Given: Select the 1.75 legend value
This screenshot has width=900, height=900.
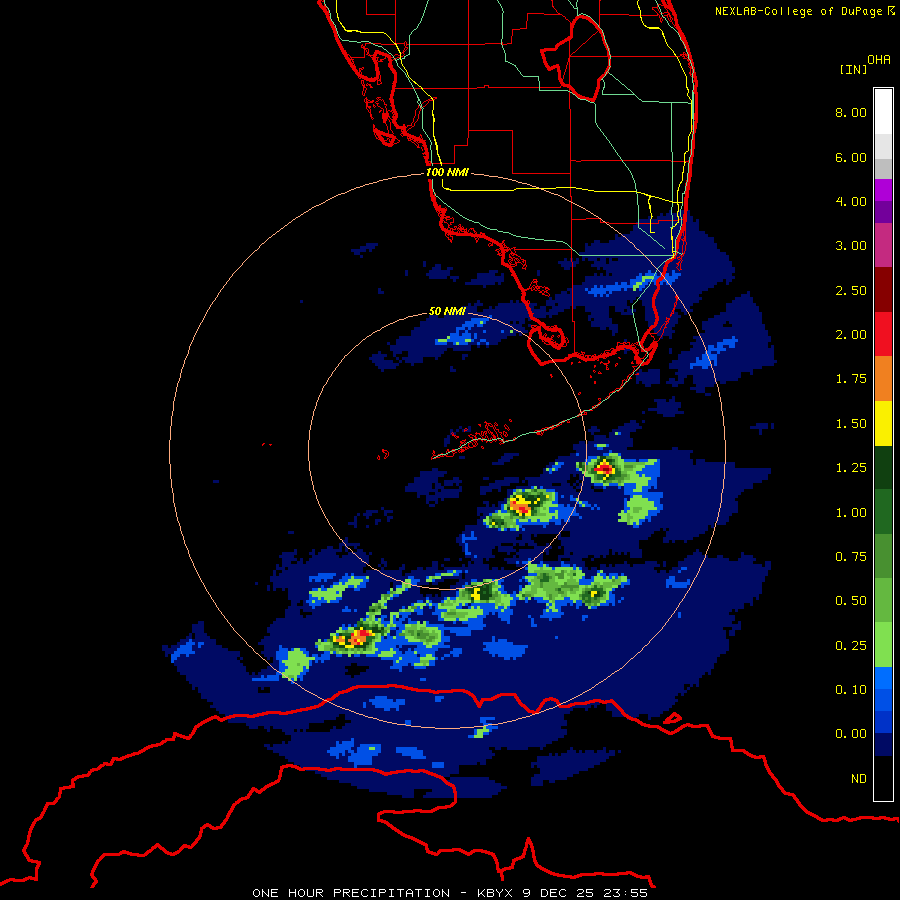Looking at the screenshot, I should click(851, 379).
